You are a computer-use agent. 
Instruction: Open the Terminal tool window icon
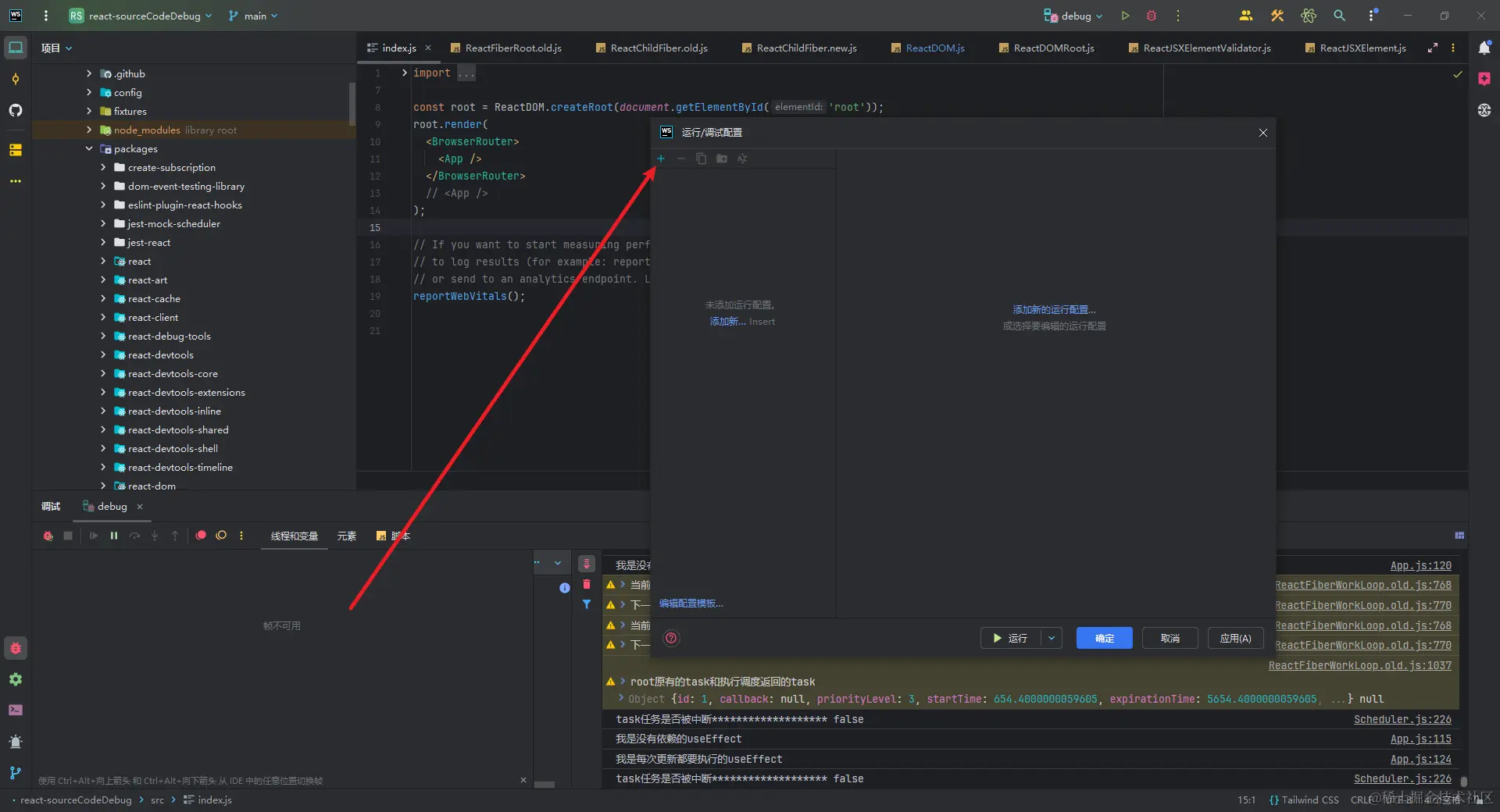(16, 710)
